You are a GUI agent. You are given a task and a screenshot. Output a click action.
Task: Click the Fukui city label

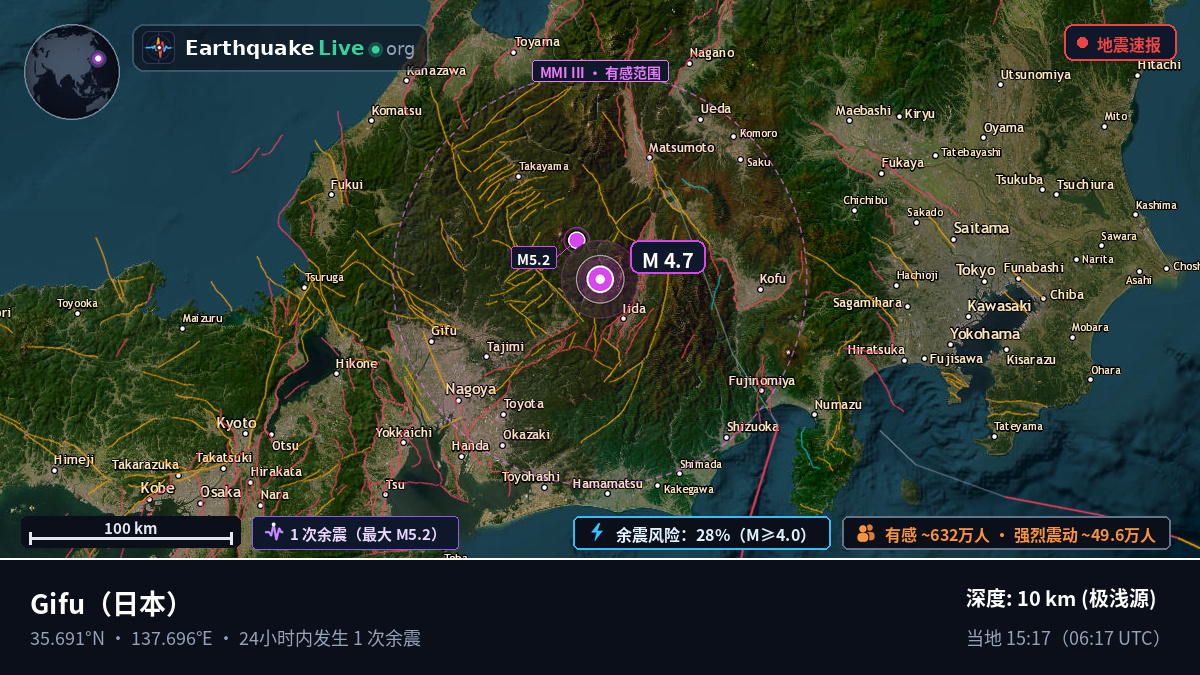coord(347,184)
